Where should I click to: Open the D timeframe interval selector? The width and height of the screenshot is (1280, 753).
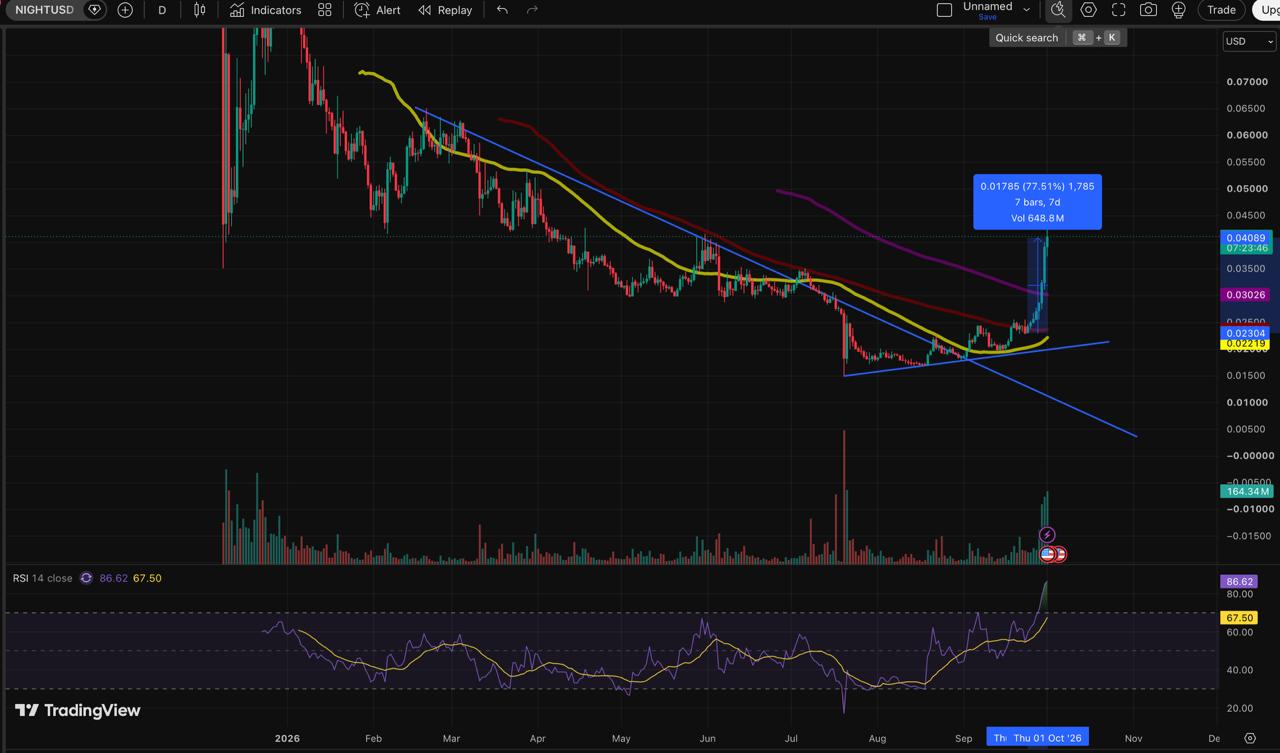(162, 10)
